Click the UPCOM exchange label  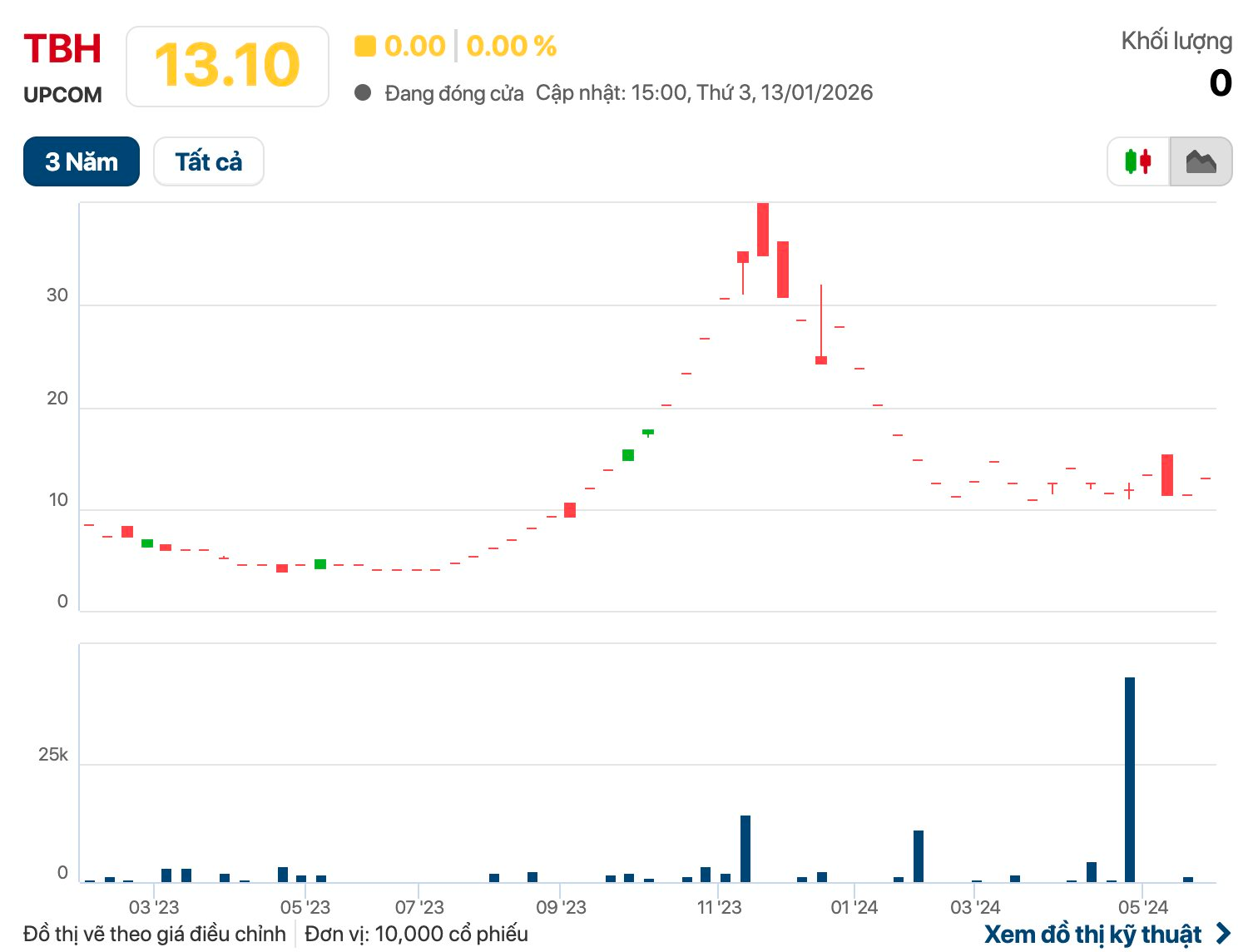(x=62, y=95)
